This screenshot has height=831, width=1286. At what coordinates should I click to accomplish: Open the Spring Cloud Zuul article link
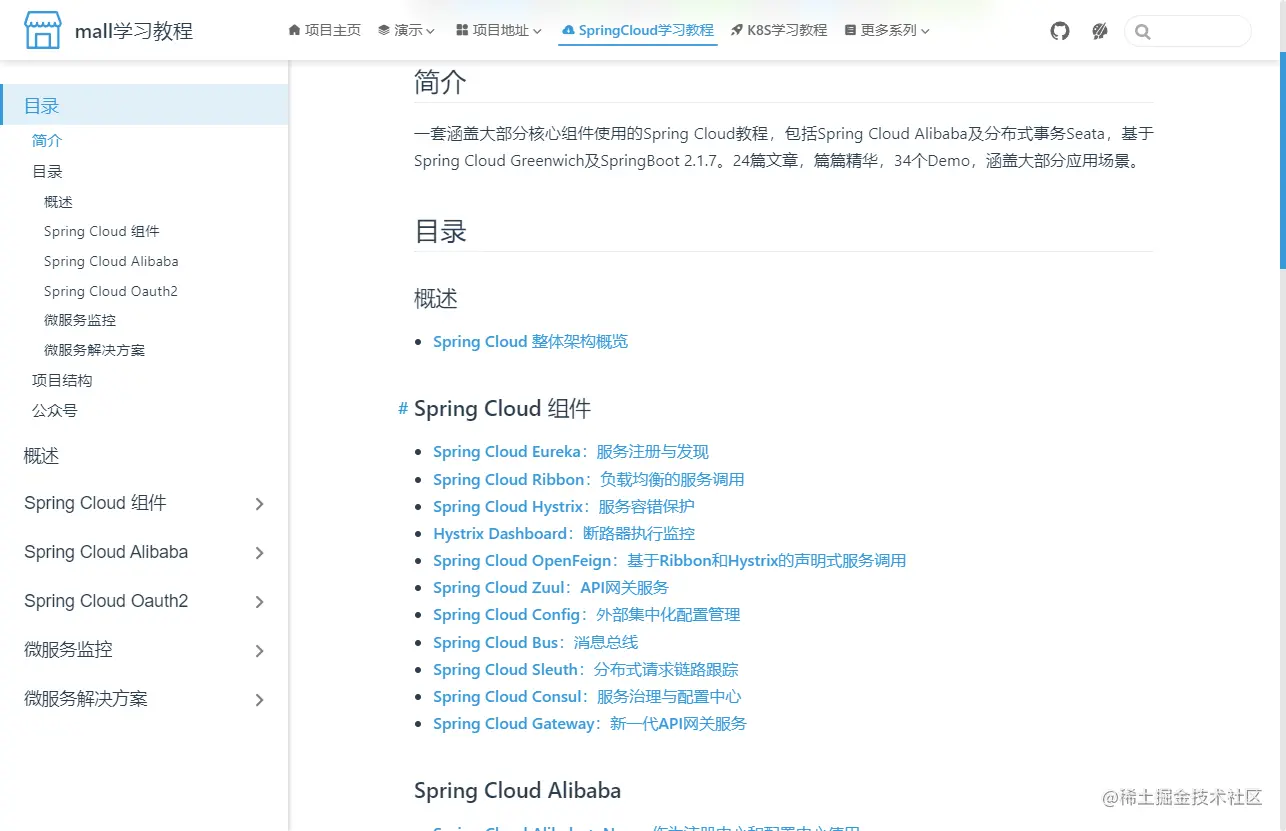[551, 588]
